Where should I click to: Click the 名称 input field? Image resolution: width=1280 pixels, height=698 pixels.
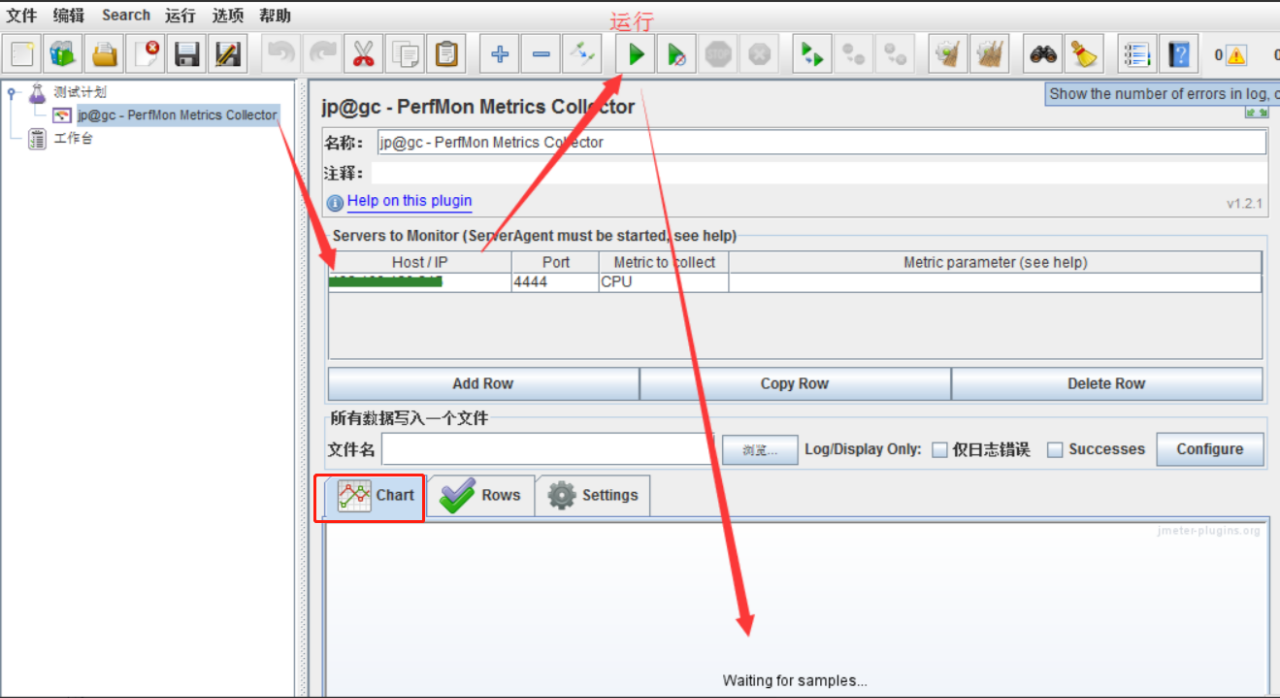(x=822, y=142)
